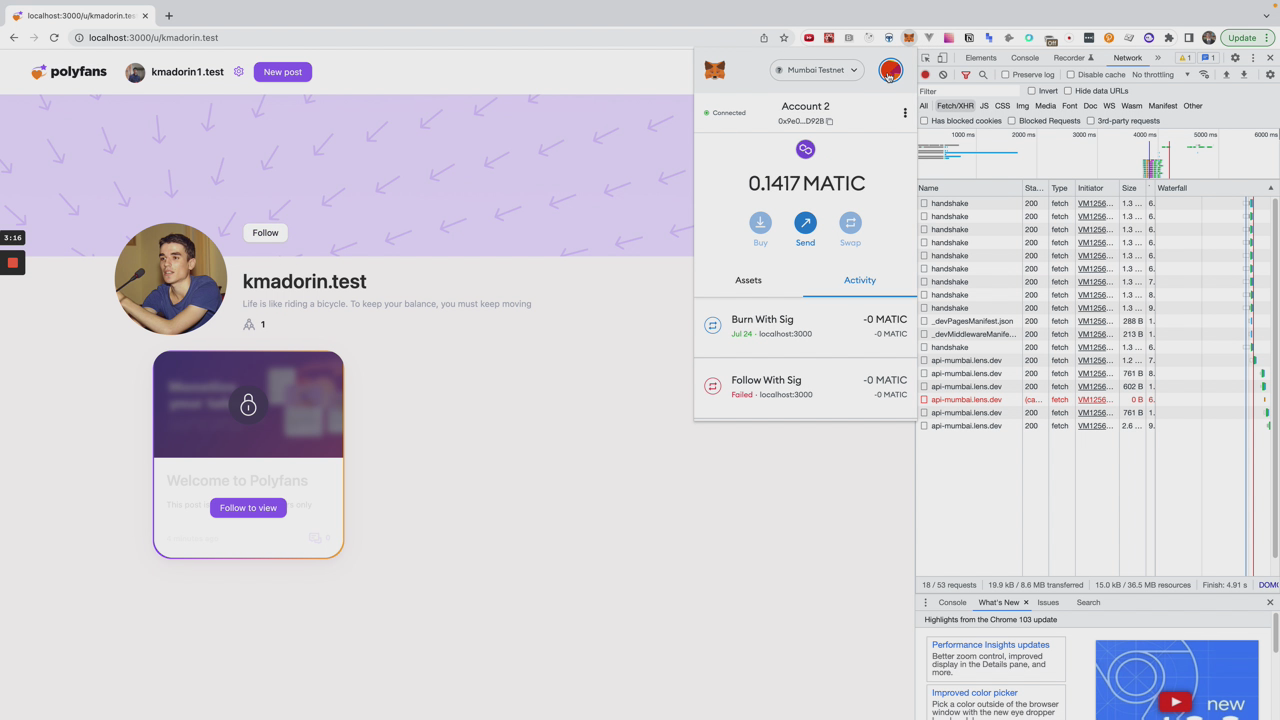This screenshot has width=1280, height=720.
Task: Open network conditions wifi icon
Action: (1204, 75)
